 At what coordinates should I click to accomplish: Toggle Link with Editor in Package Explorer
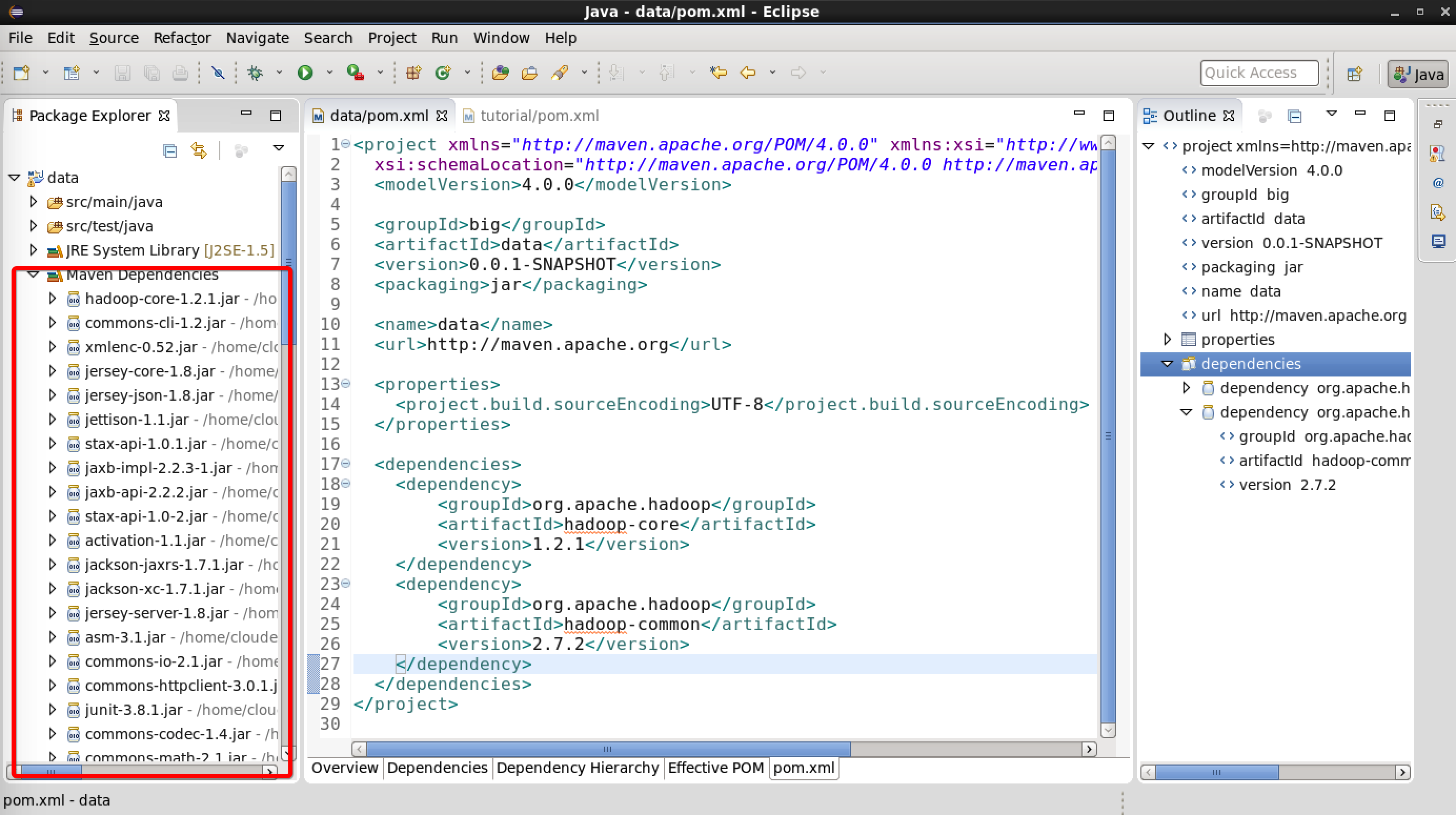(x=199, y=150)
